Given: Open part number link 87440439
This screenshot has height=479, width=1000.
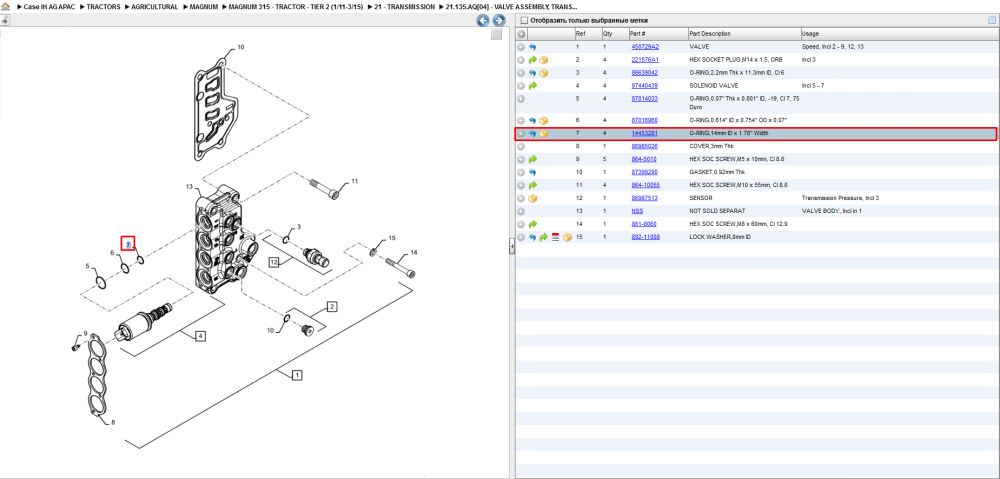Looking at the screenshot, I should [644, 85].
